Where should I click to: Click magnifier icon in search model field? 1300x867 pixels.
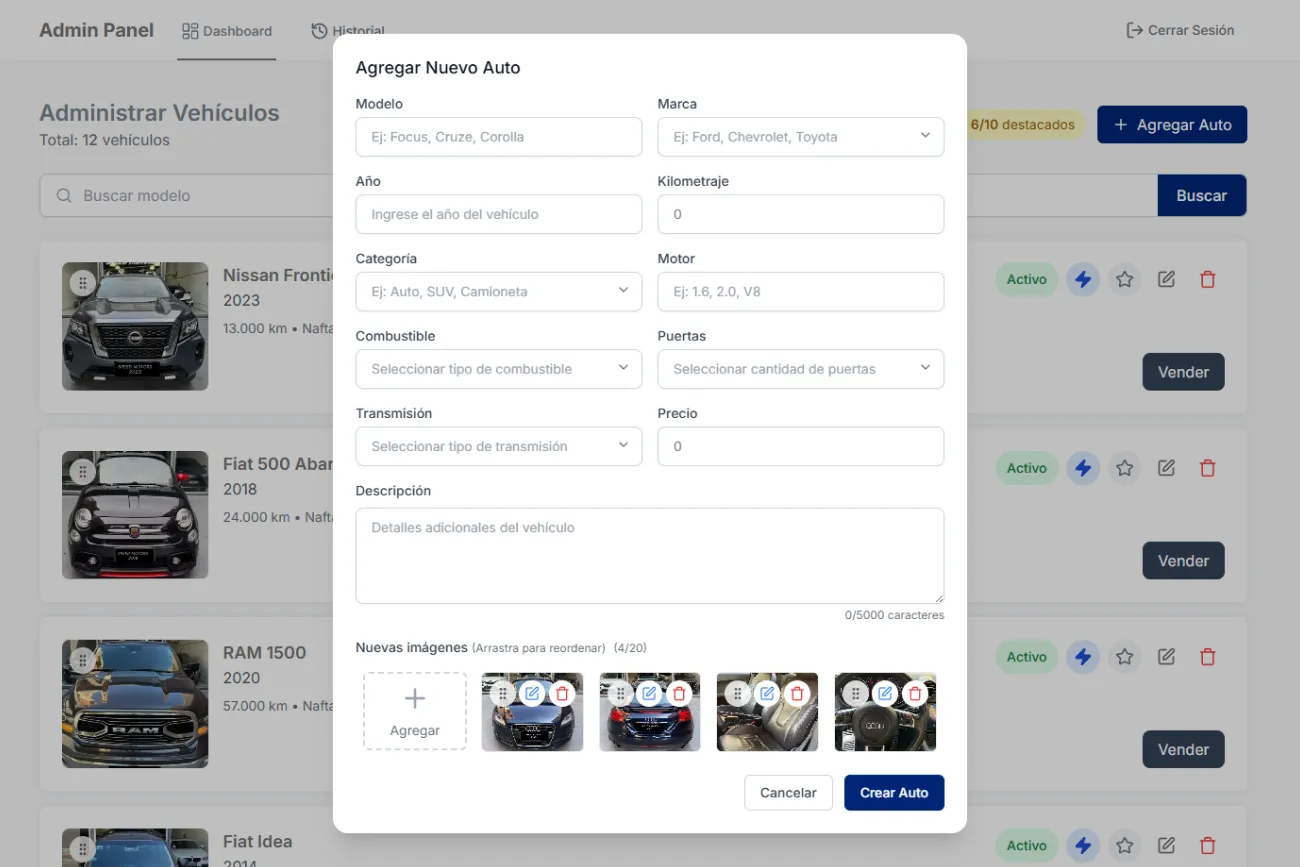[x=64, y=196]
